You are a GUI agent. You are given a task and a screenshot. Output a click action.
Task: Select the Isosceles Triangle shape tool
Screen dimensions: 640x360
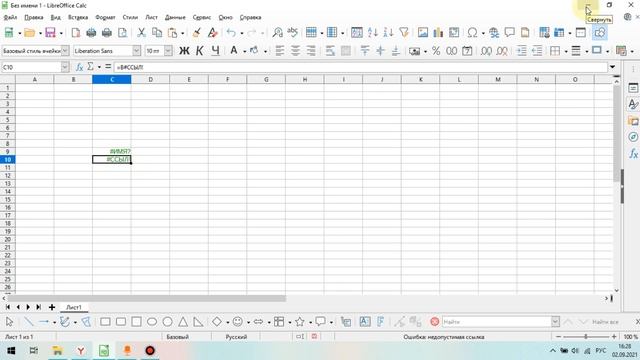click(x=183, y=322)
